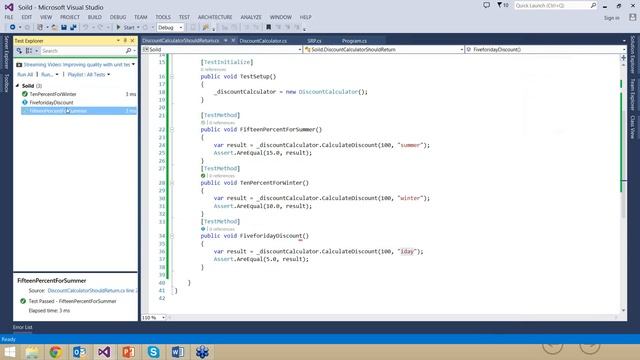Viewport: 640px width, 360px height.
Task: Click the Sign in link
Action: tap(611, 18)
